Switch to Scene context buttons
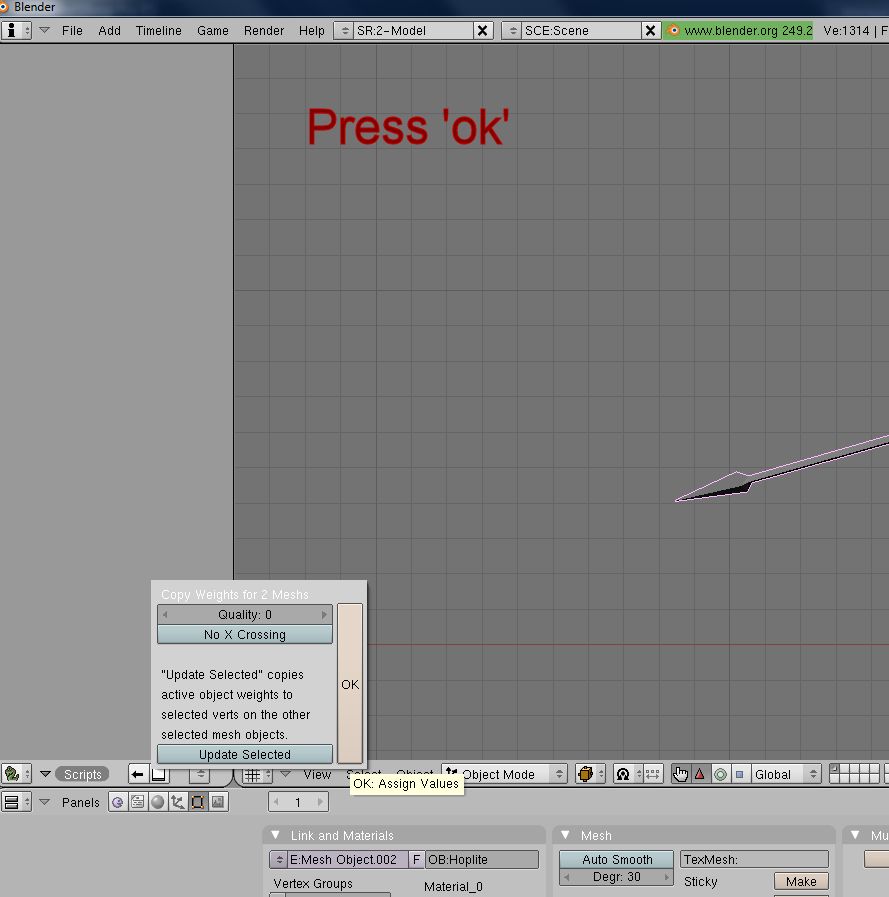This screenshot has width=889, height=897. click(x=218, y=802)
